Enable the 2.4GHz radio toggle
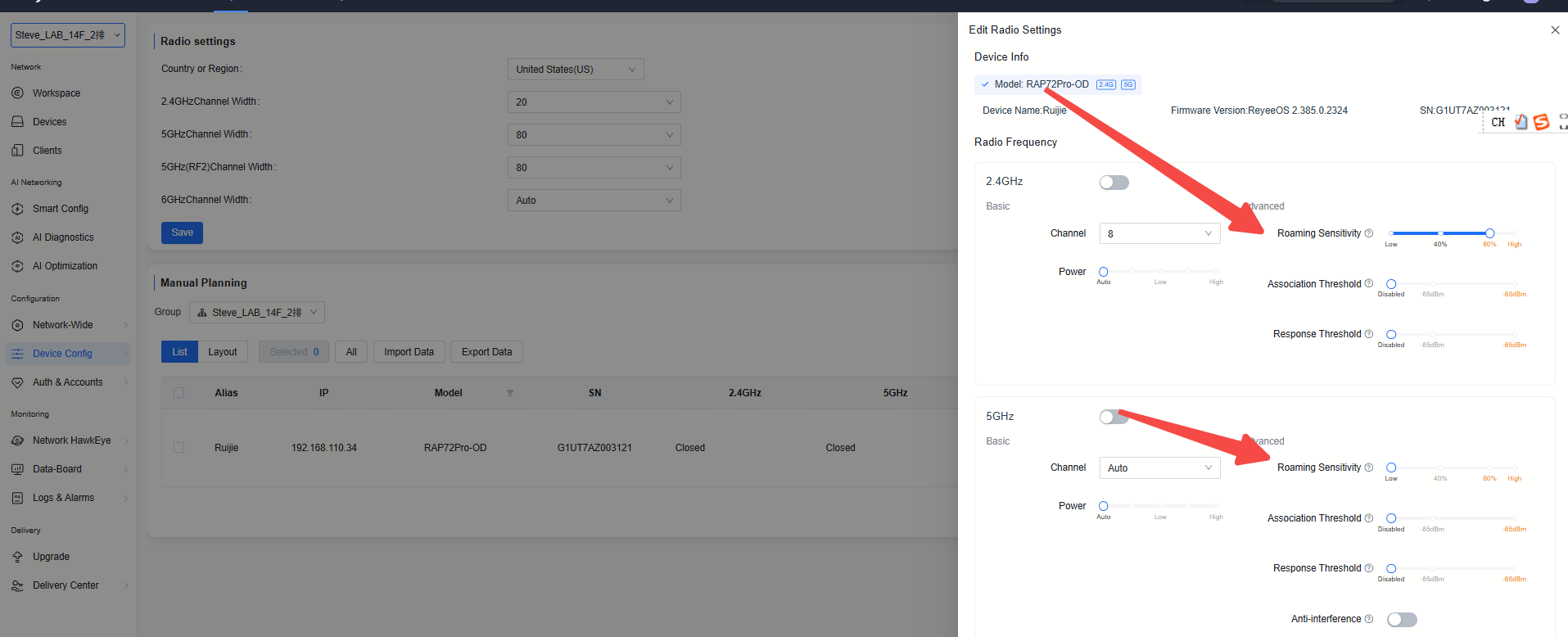Image resolution: width=1568 pixels, height=637 pixels. click(1114, 183)
